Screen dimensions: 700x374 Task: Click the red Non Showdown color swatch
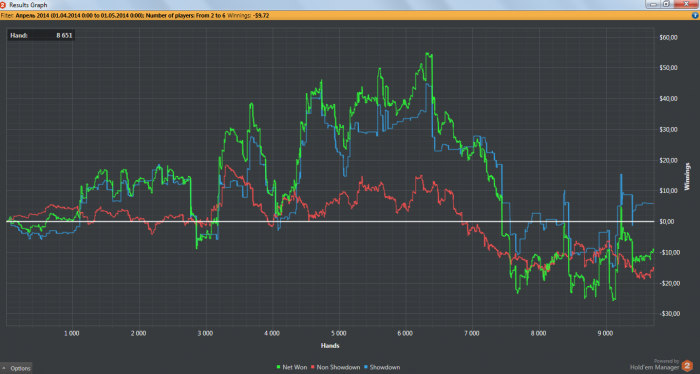click(x=313, y=367)
